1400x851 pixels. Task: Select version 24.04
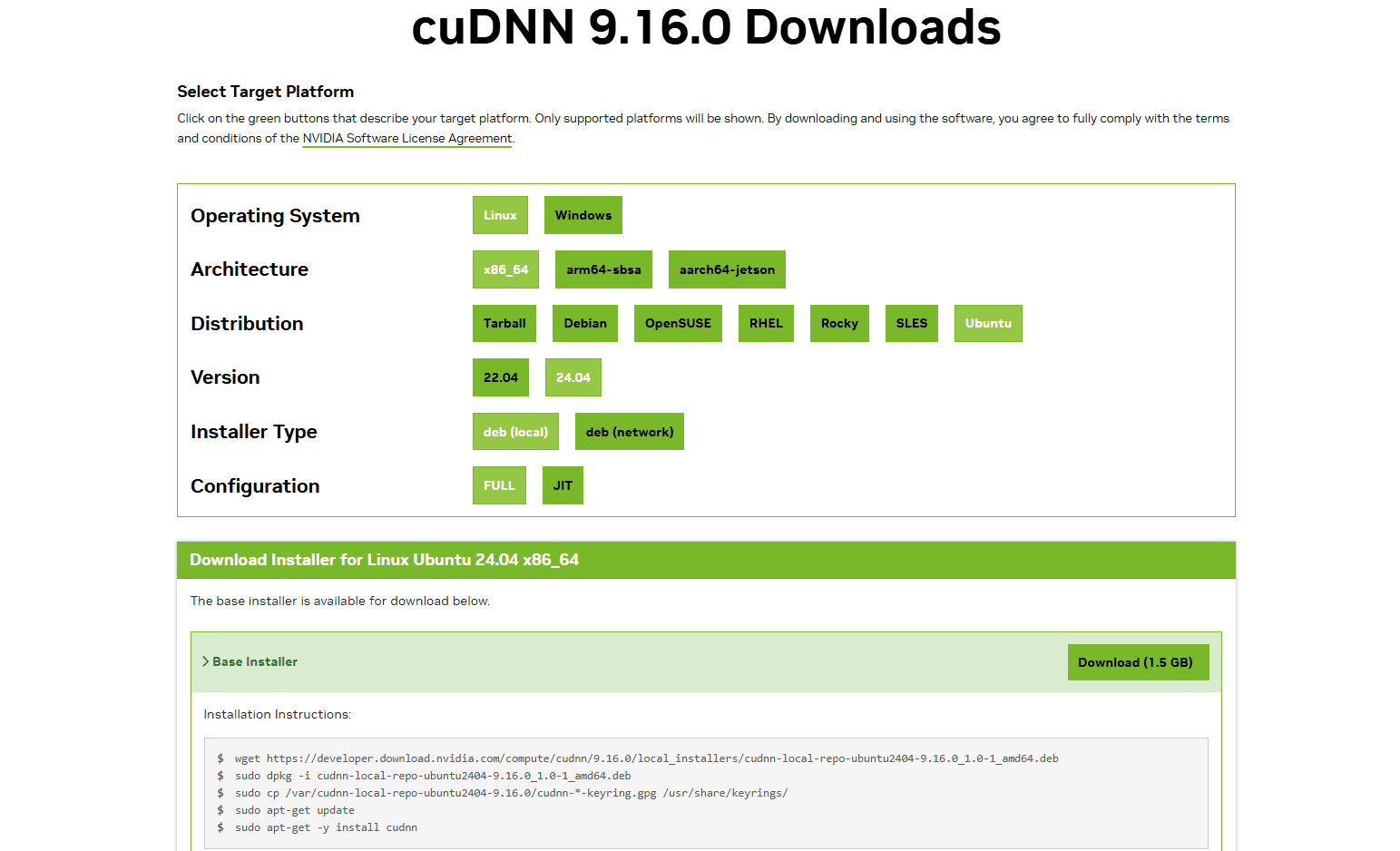(x=573, y=377)
